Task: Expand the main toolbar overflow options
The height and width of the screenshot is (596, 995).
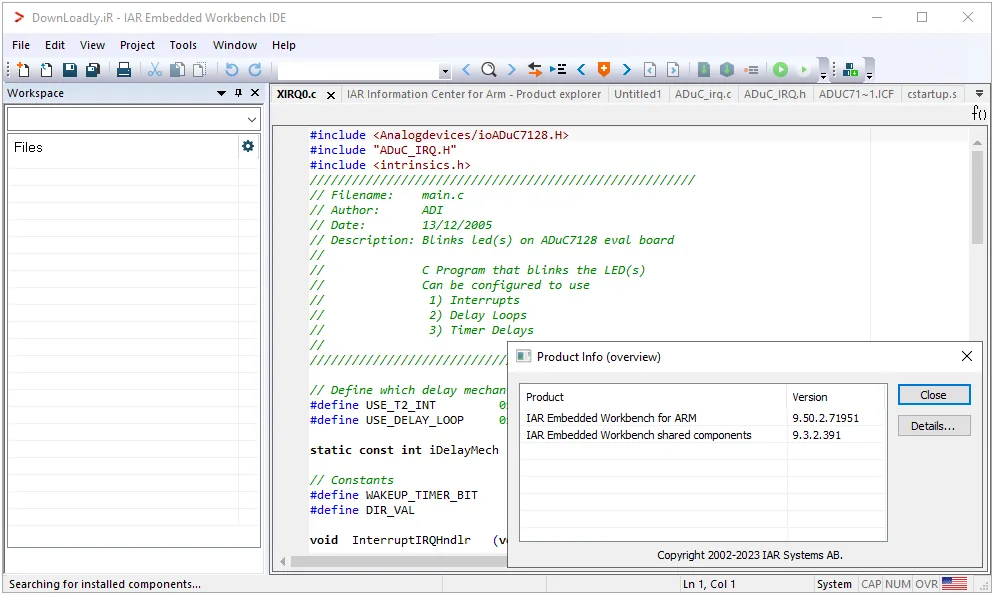Action: [x=823, y=76]
